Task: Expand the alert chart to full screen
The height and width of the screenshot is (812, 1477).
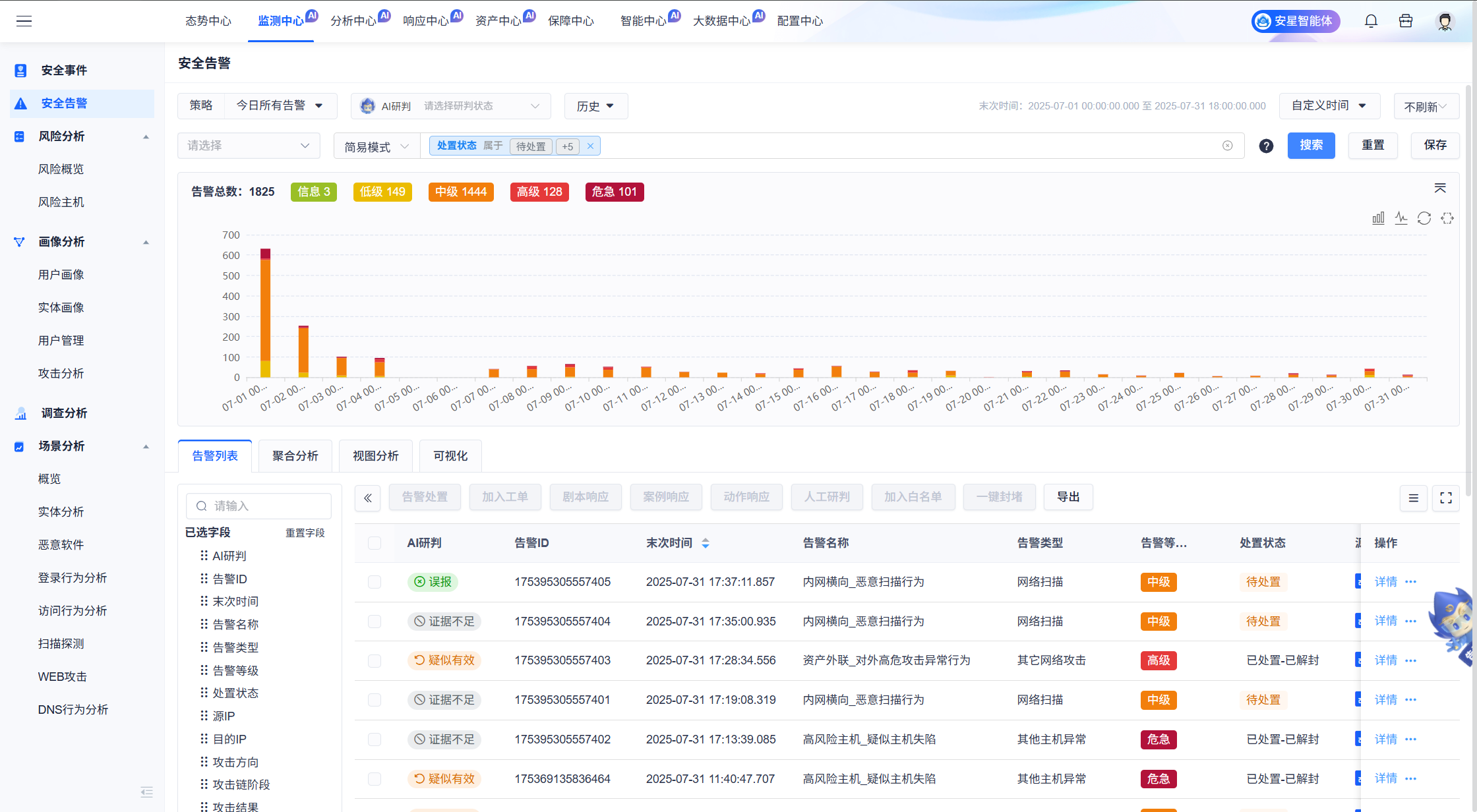Action: point(1448,217)
